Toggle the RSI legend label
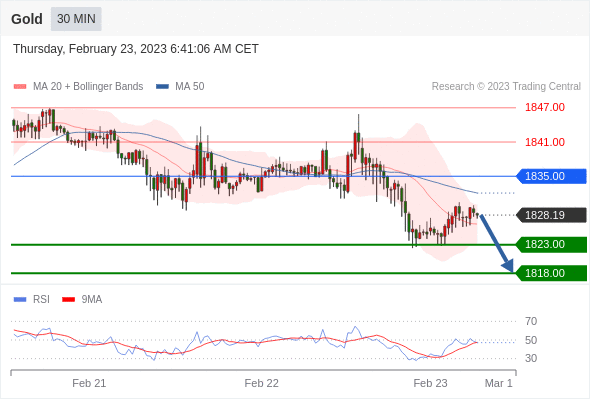590x400 pixels. [x=41, y=300]
